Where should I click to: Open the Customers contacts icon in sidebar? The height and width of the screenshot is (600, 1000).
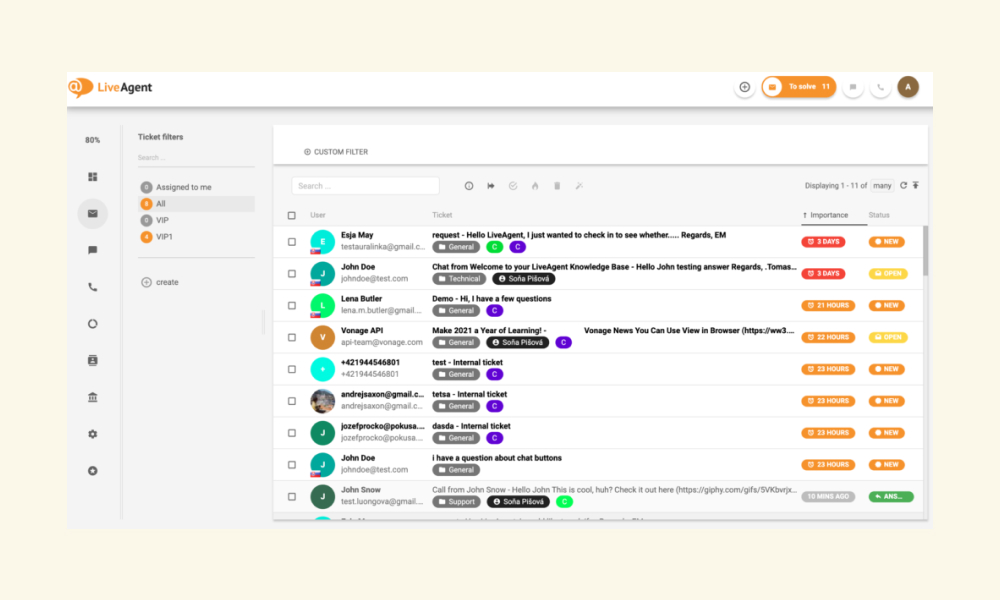(x=92, y=360)
